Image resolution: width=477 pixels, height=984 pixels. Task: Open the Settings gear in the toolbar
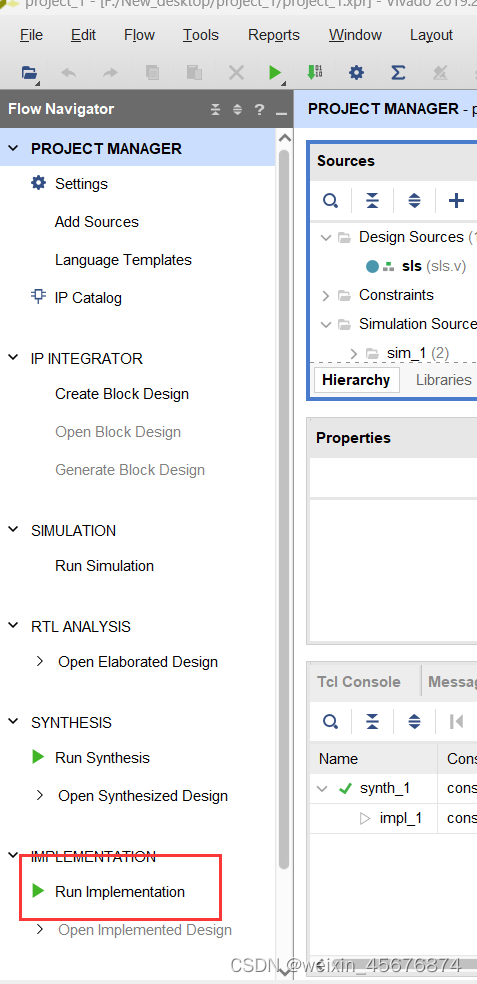pyautogui.click(x=356, y=73)
